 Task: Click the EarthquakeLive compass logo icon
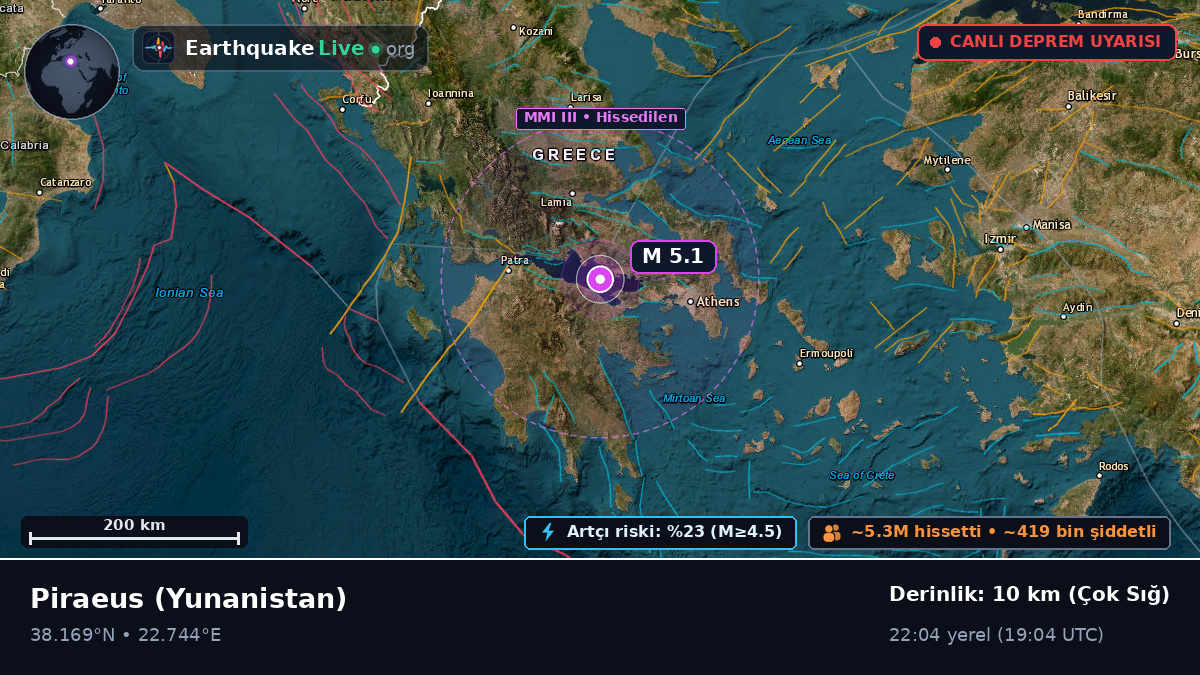pyautogui.click(x=158, y=48)
